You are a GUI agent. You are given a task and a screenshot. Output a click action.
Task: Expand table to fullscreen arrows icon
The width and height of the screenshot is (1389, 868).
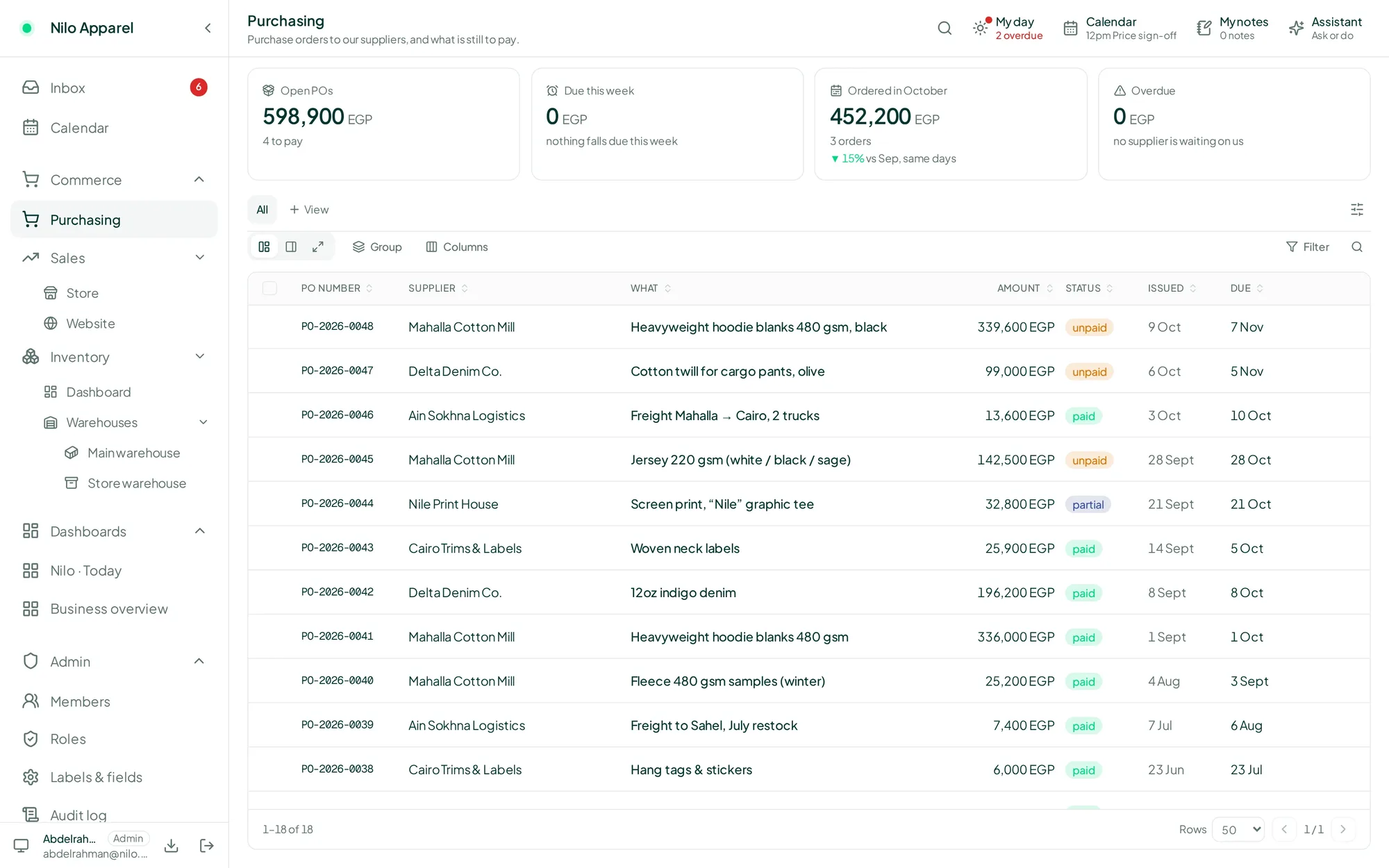[318, 247]
